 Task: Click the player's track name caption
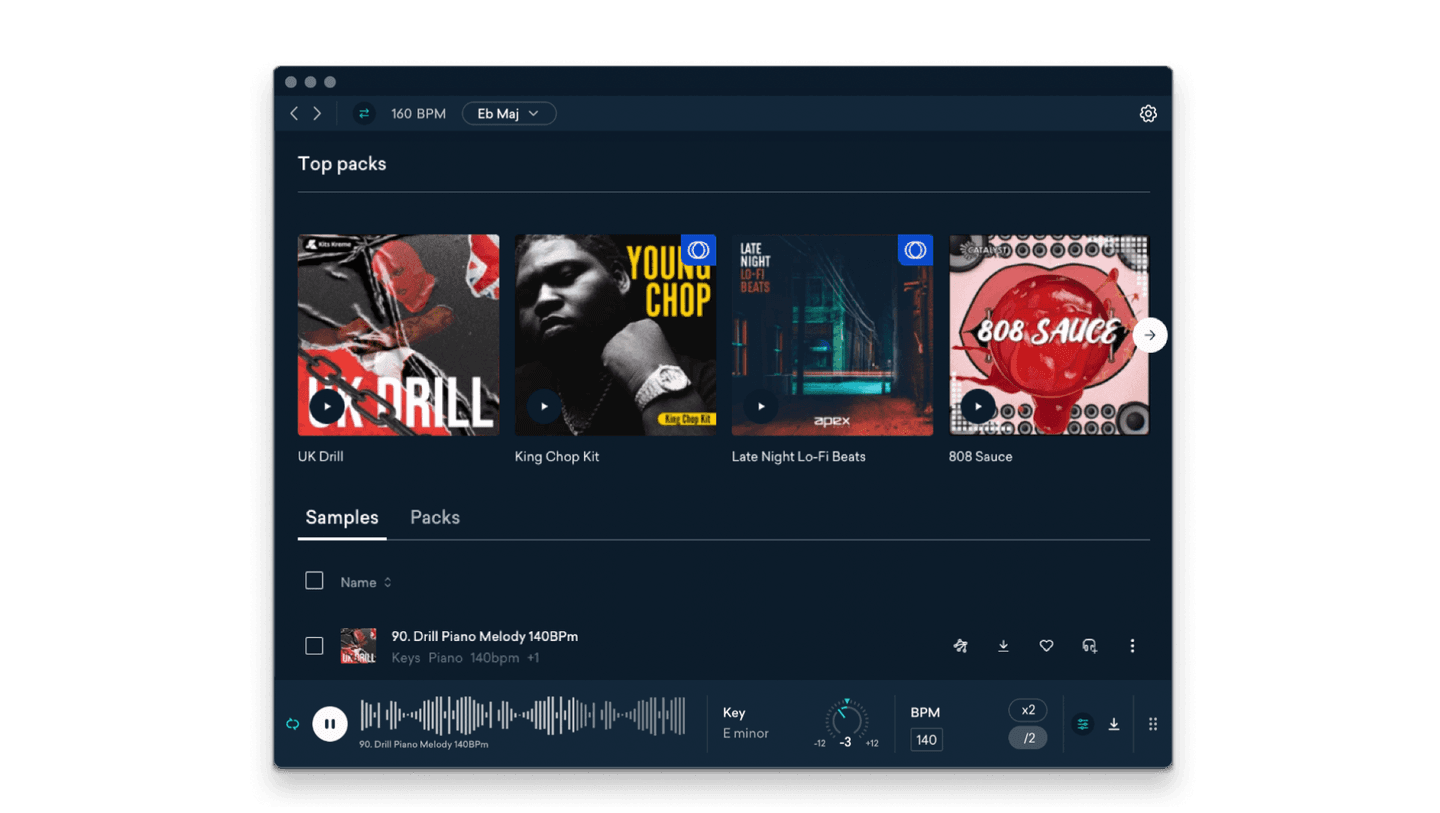point(424,745)
